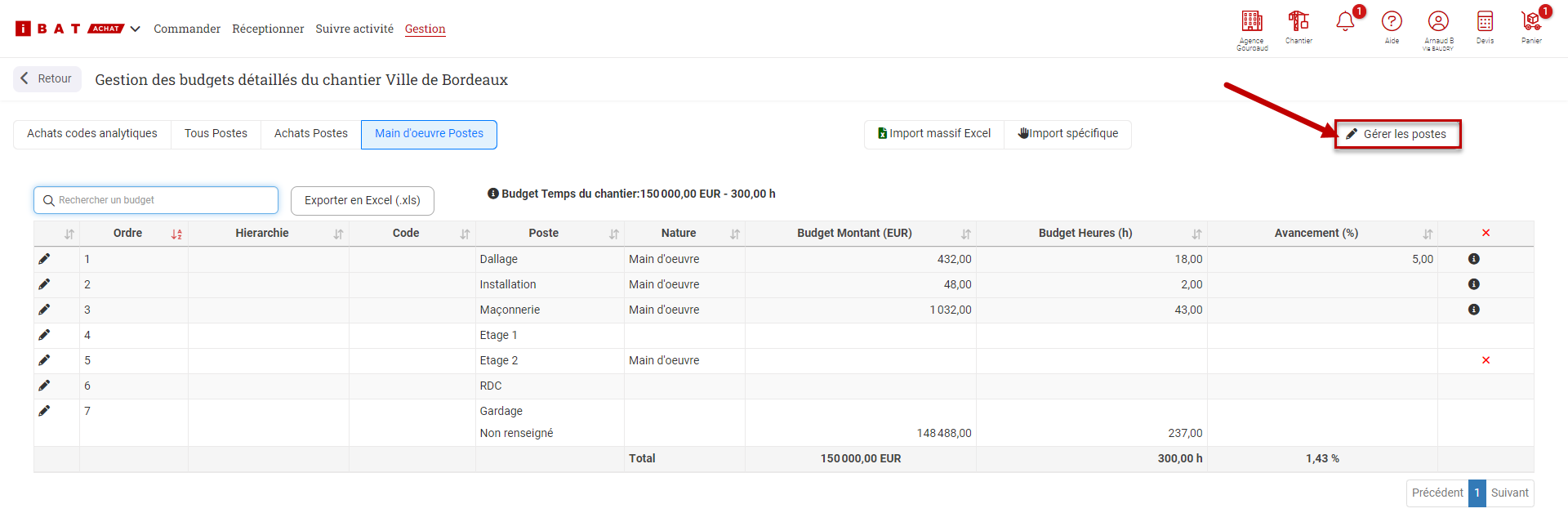Open the Panier cart icon
Image resolution: width=1568 pixels, height=513 pixels.
tap(1531, 22)
